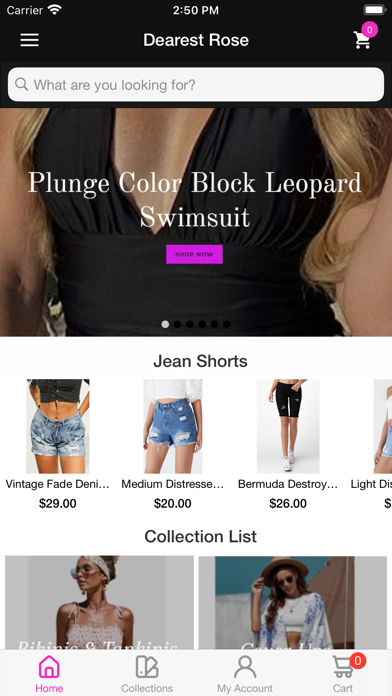Open the Collections tab
This screenshot has width=392, height=696.
tap(147, 674)
